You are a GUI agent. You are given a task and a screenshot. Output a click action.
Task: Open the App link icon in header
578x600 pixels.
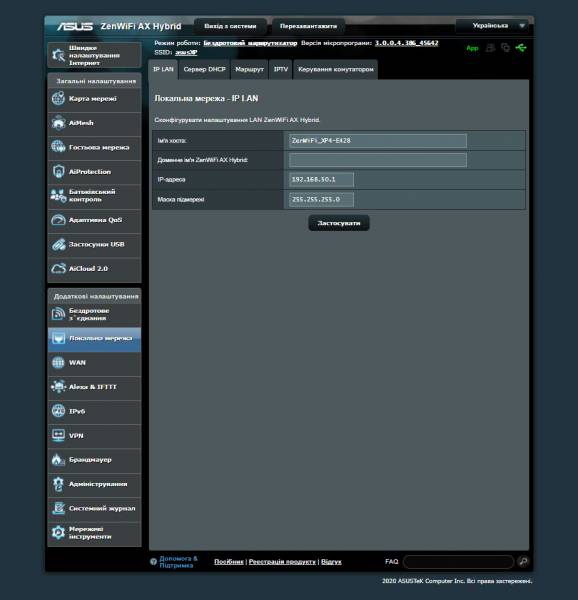click(x=472, y=48)
